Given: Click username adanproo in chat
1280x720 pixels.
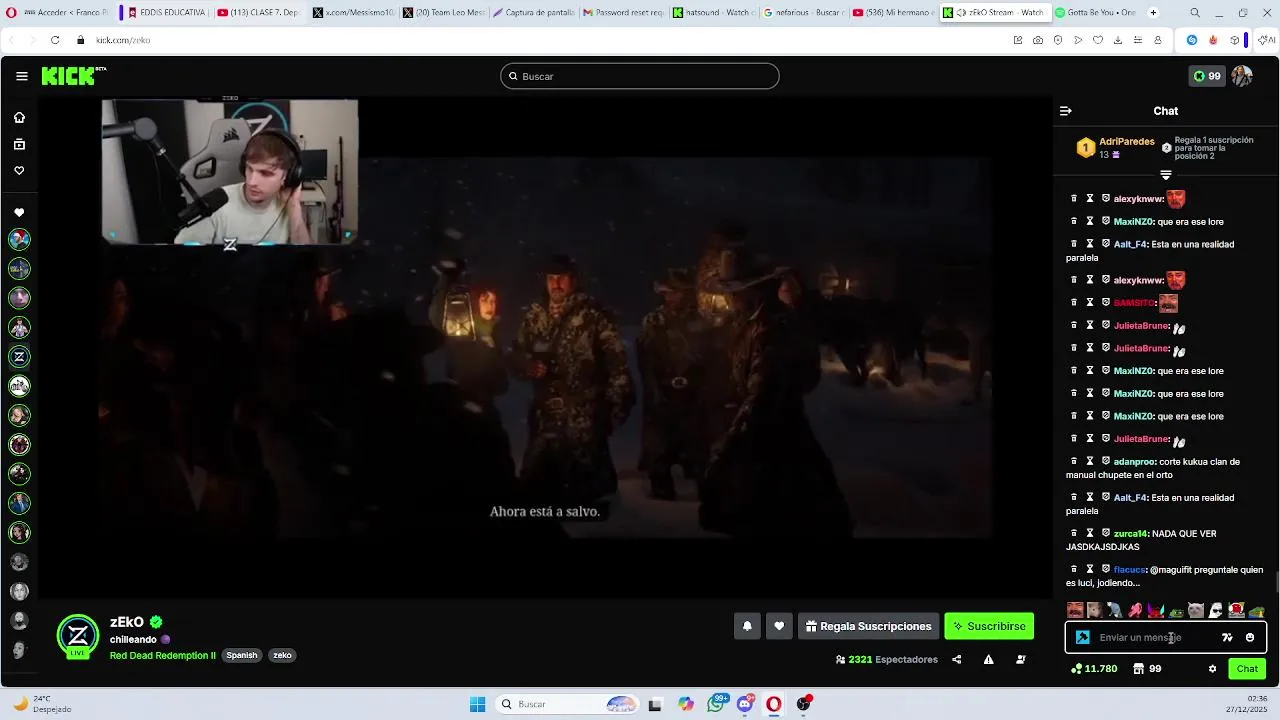Looking at the screenshot, I should [1134, 462].
